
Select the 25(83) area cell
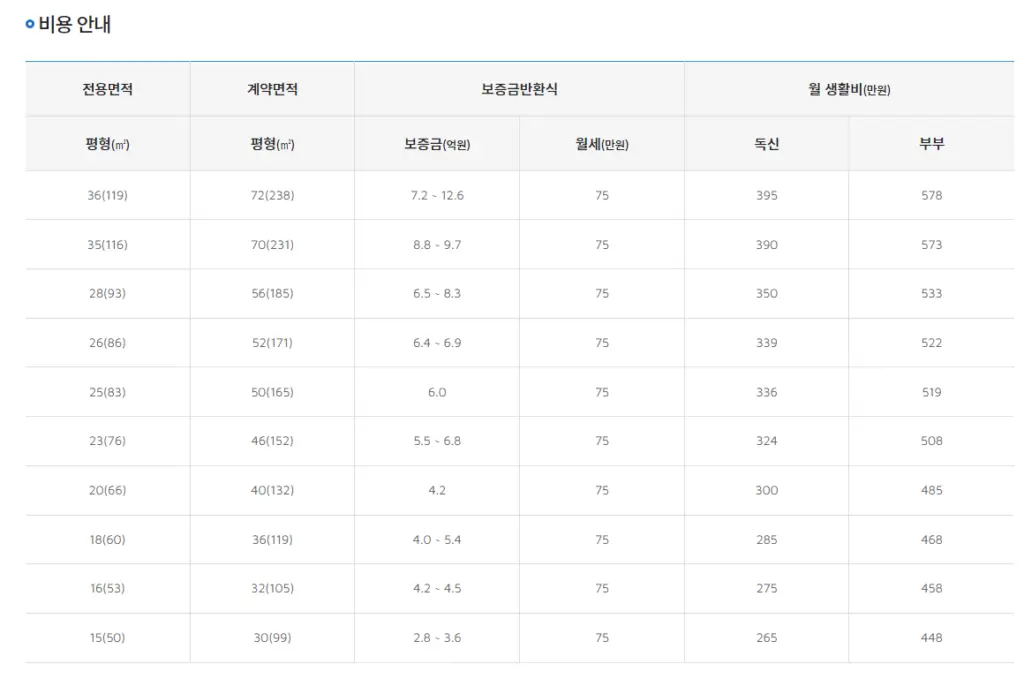click(108, 392)
